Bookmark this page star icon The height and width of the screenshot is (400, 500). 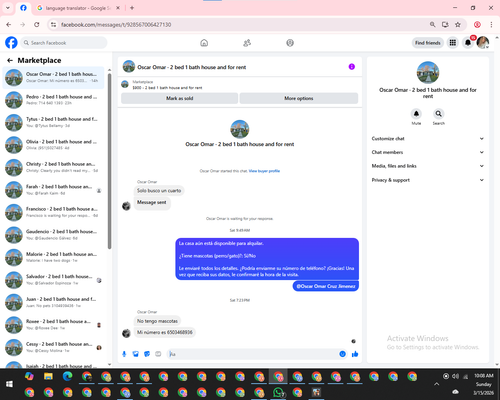458,25
